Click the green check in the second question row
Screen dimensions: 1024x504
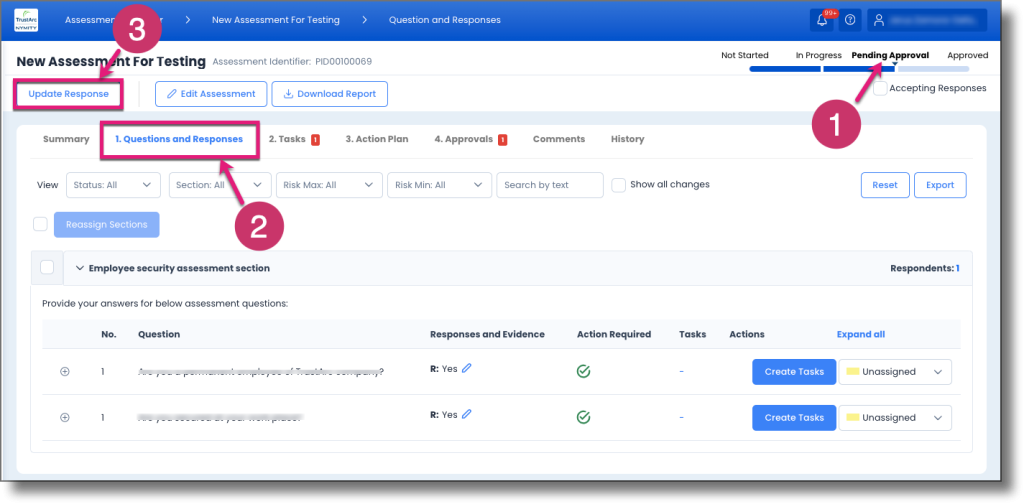tap(583, 417)
